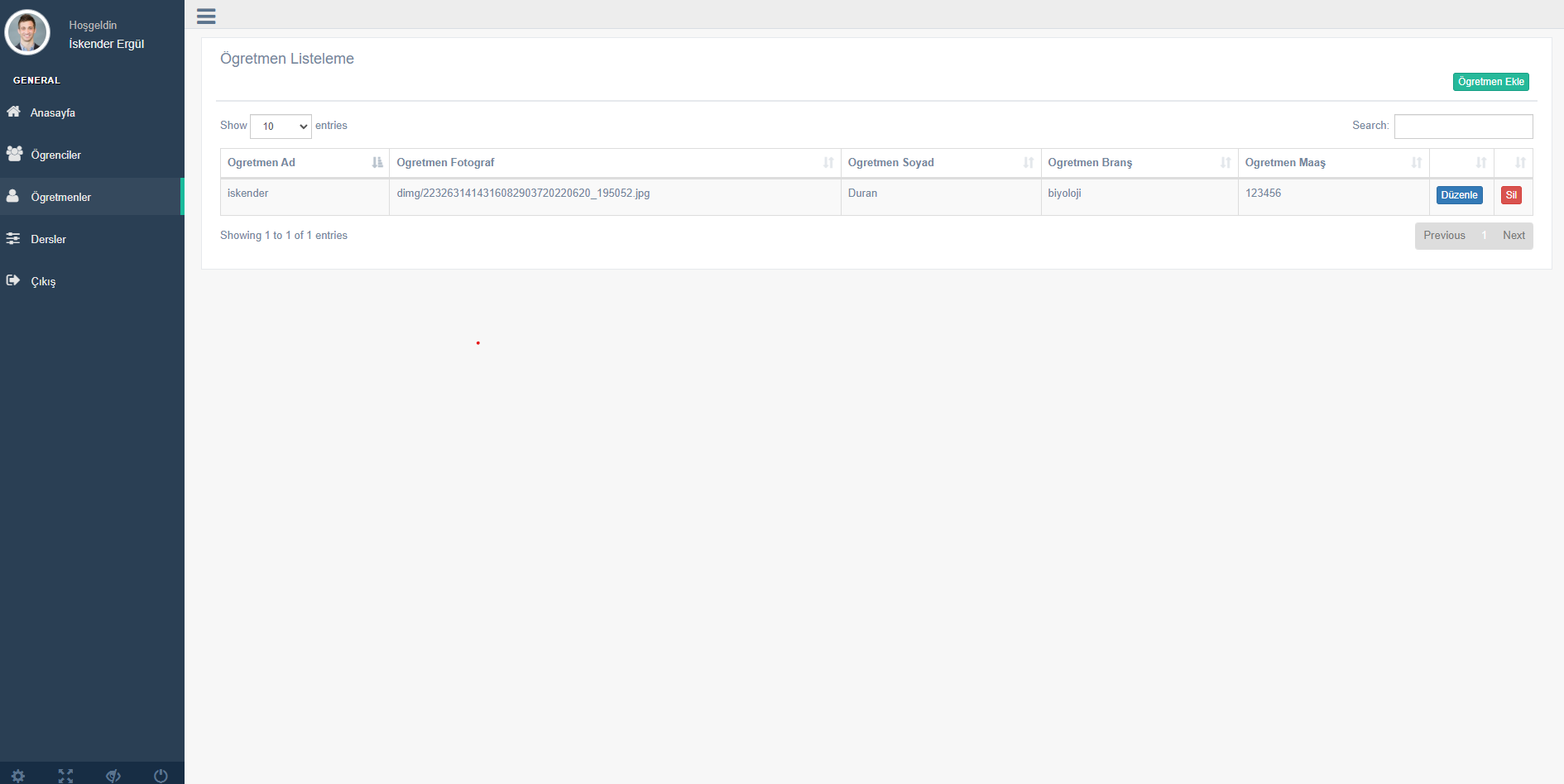Select the Ögretmenler menu item

(x=60, y=196)
